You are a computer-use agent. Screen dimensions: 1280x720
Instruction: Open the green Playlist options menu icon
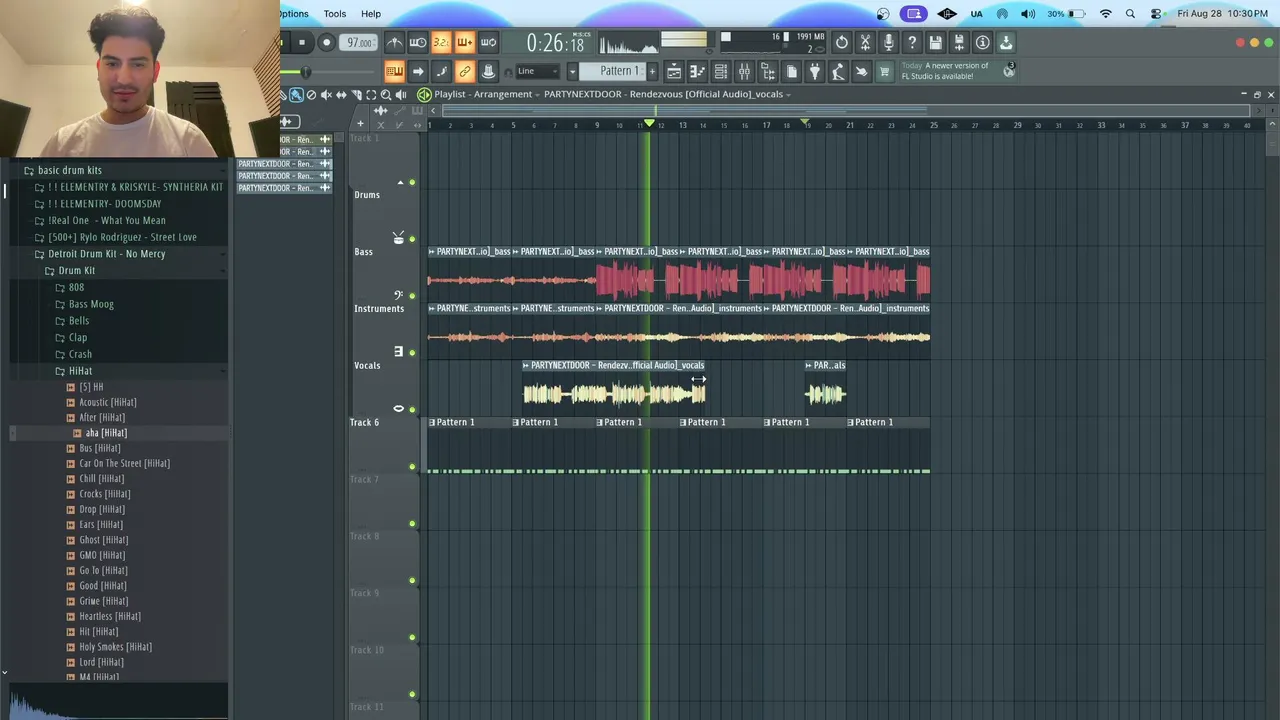(x=424, y=95)
